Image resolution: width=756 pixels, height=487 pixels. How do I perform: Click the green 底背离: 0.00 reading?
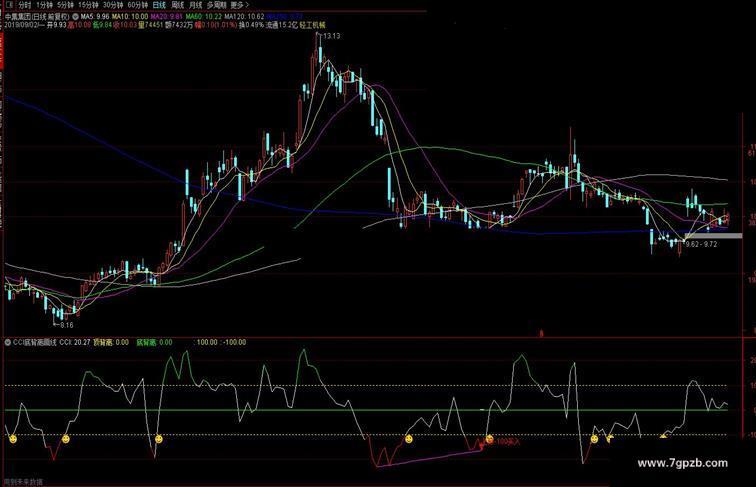(154, 342)
